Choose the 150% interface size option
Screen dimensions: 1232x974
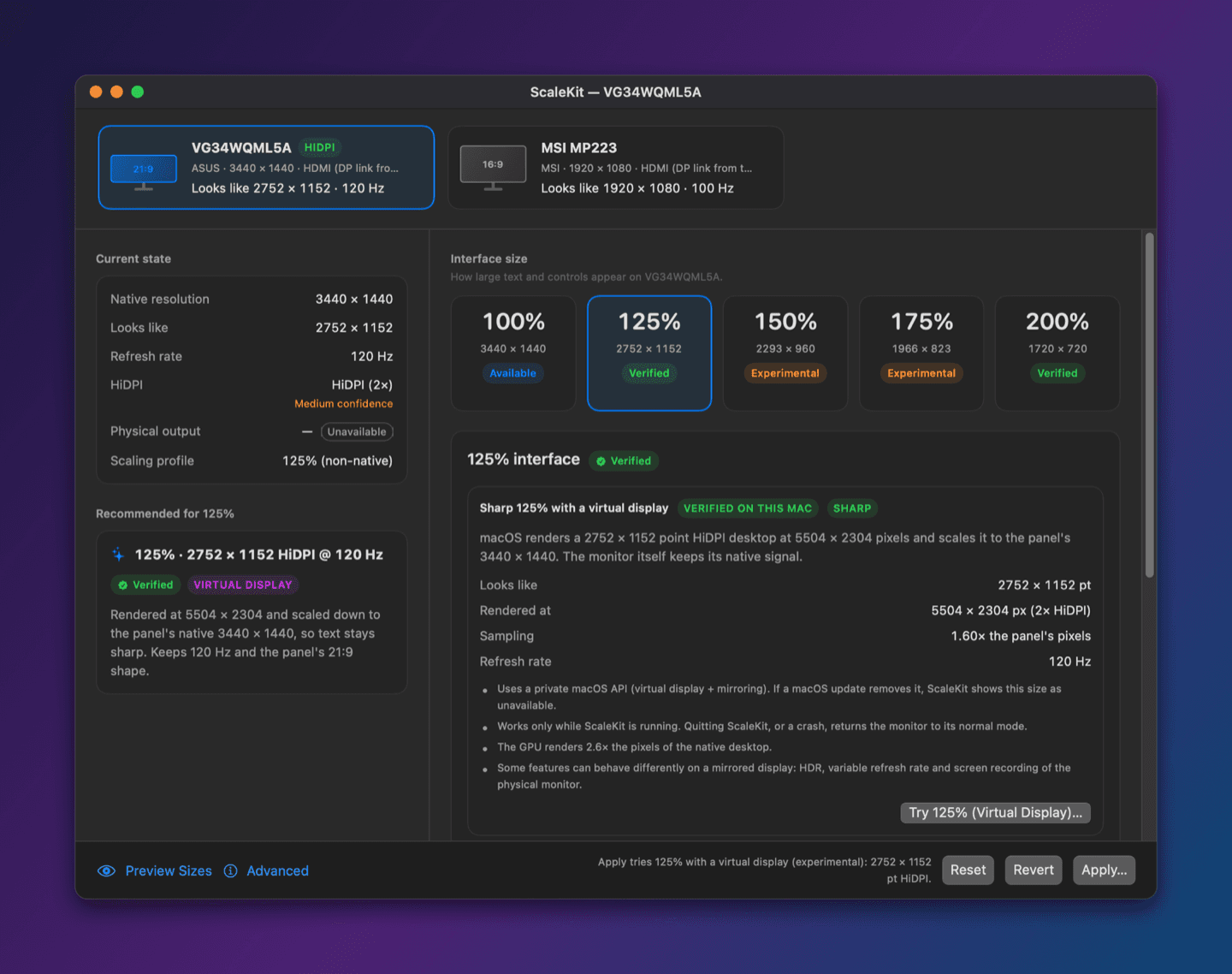point(785,353)
